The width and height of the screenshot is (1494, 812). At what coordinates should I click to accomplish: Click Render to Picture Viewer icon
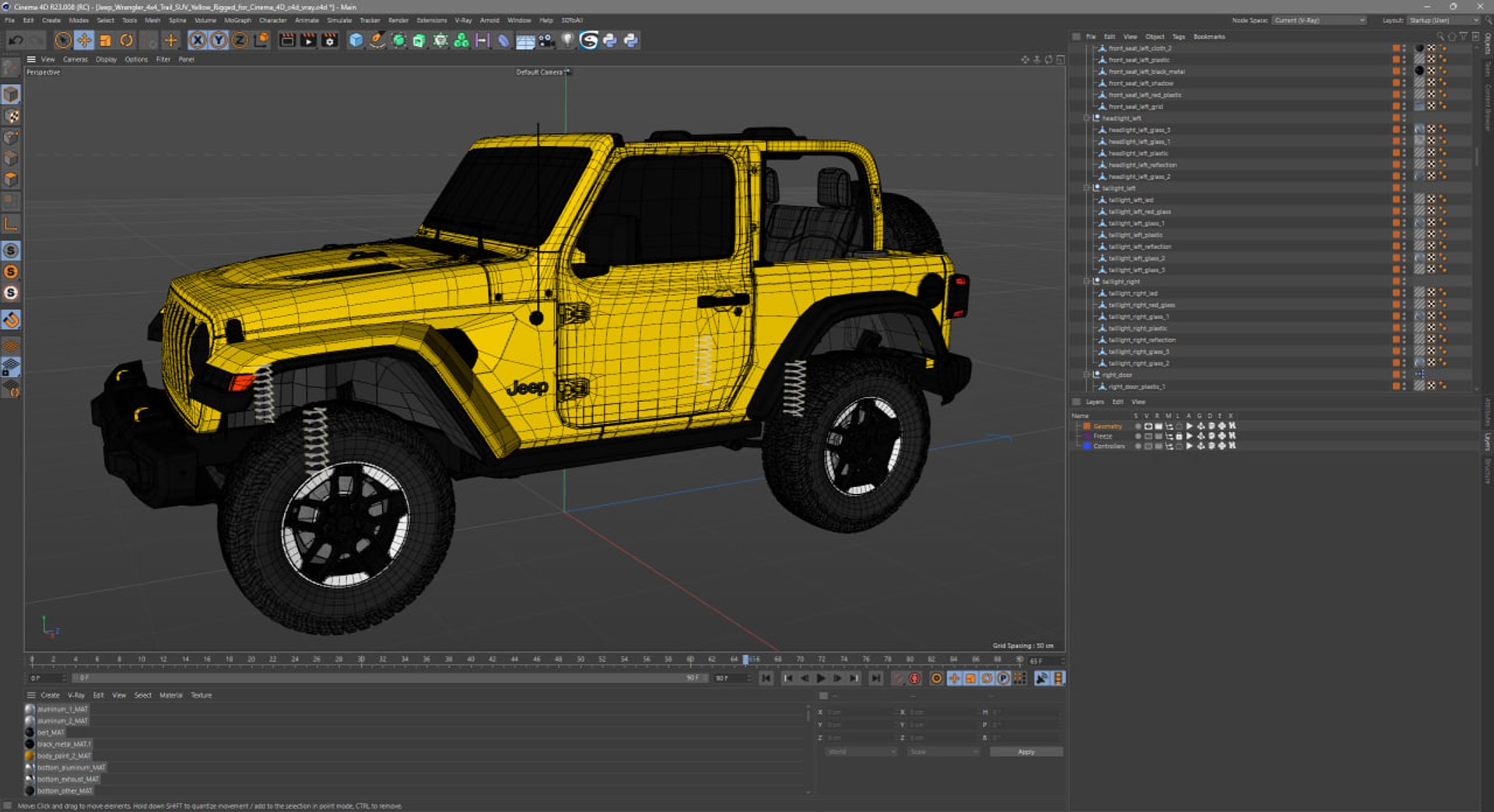(x=308, y=40)
